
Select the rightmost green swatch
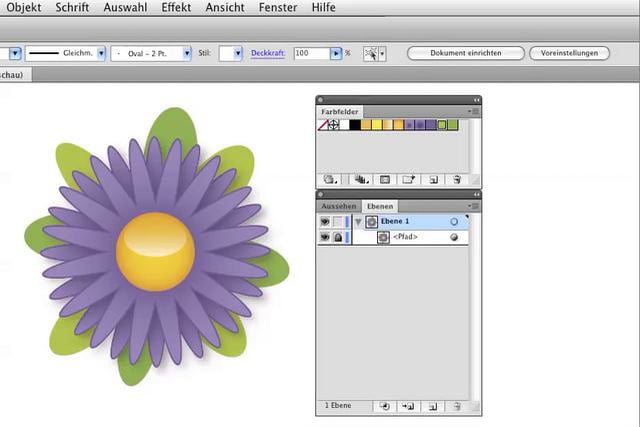point(453,125)
